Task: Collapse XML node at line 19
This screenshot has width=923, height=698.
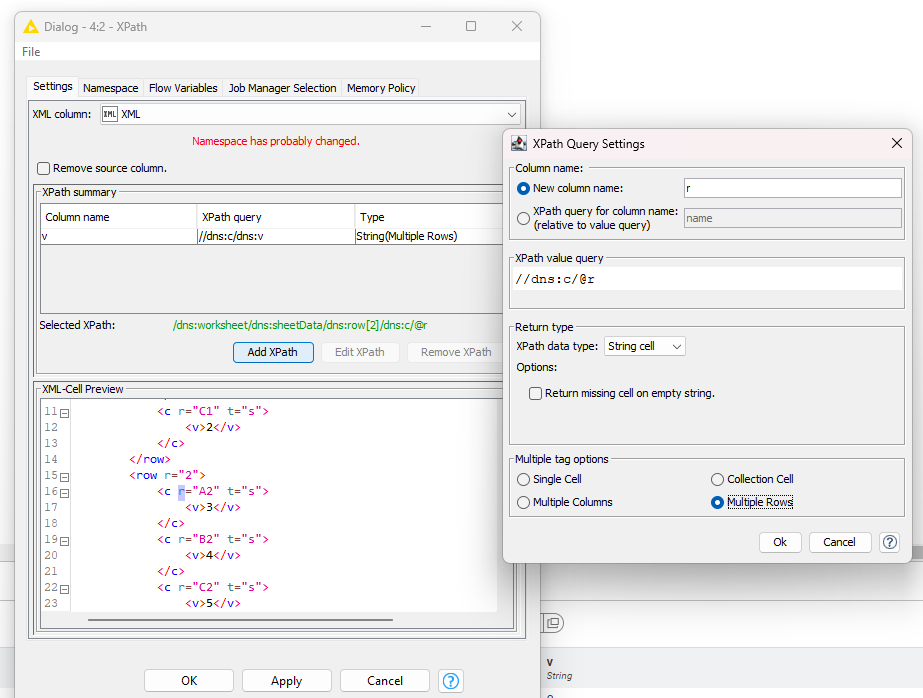Action: [x=65, y=541]
